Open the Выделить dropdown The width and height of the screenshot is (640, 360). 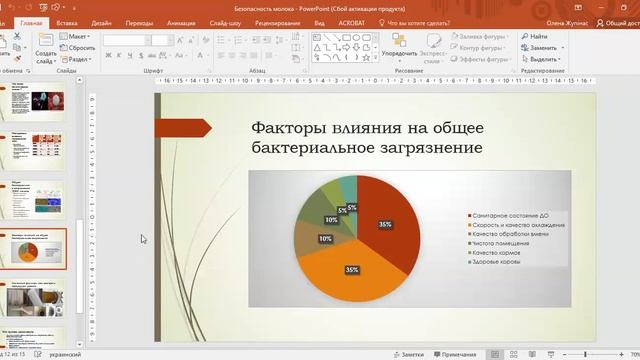point(541,59)
